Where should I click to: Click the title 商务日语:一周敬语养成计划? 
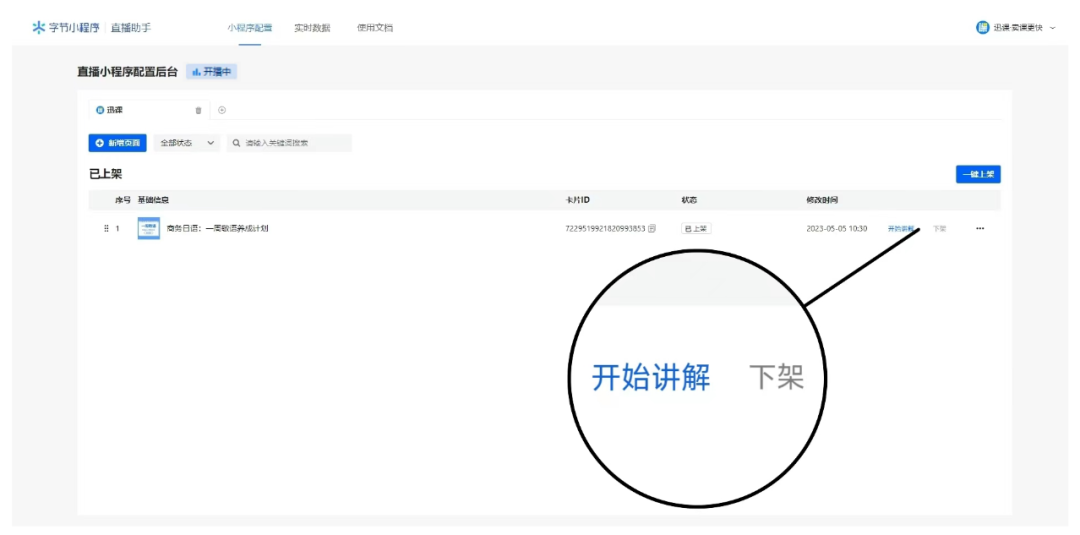pos(218,229)
